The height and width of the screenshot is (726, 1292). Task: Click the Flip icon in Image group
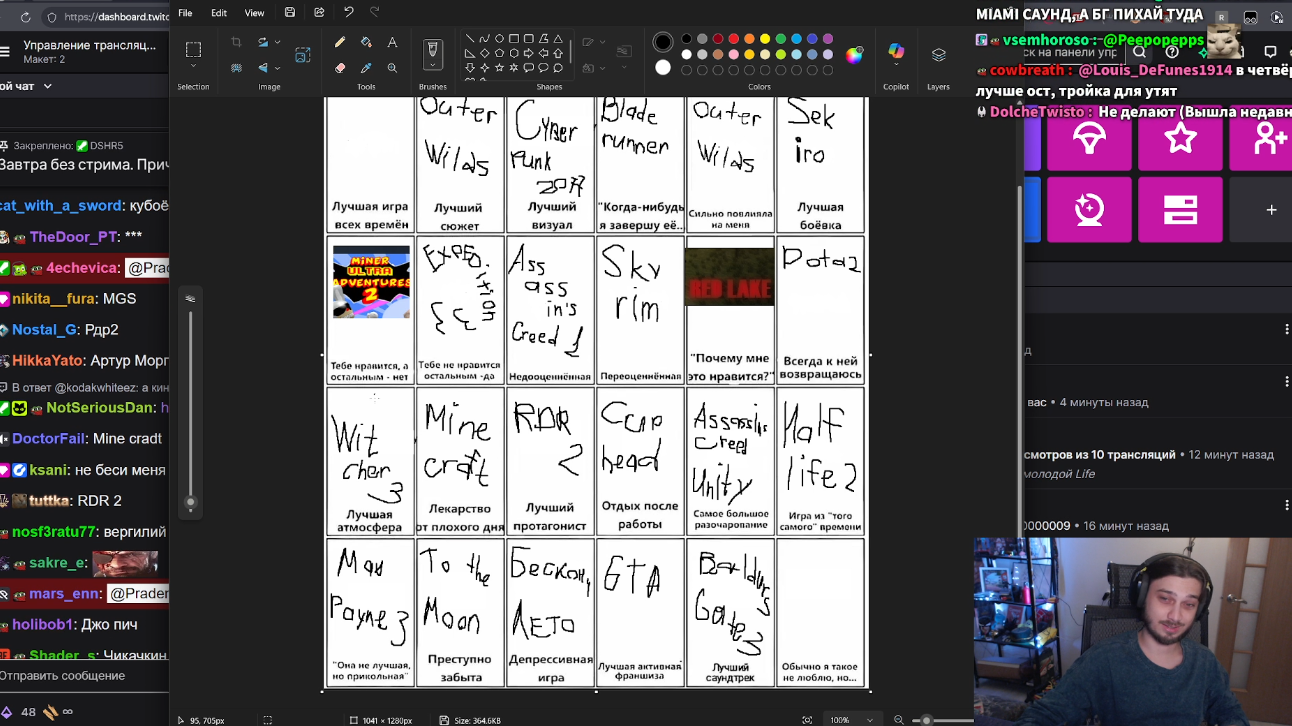point(263,68)
